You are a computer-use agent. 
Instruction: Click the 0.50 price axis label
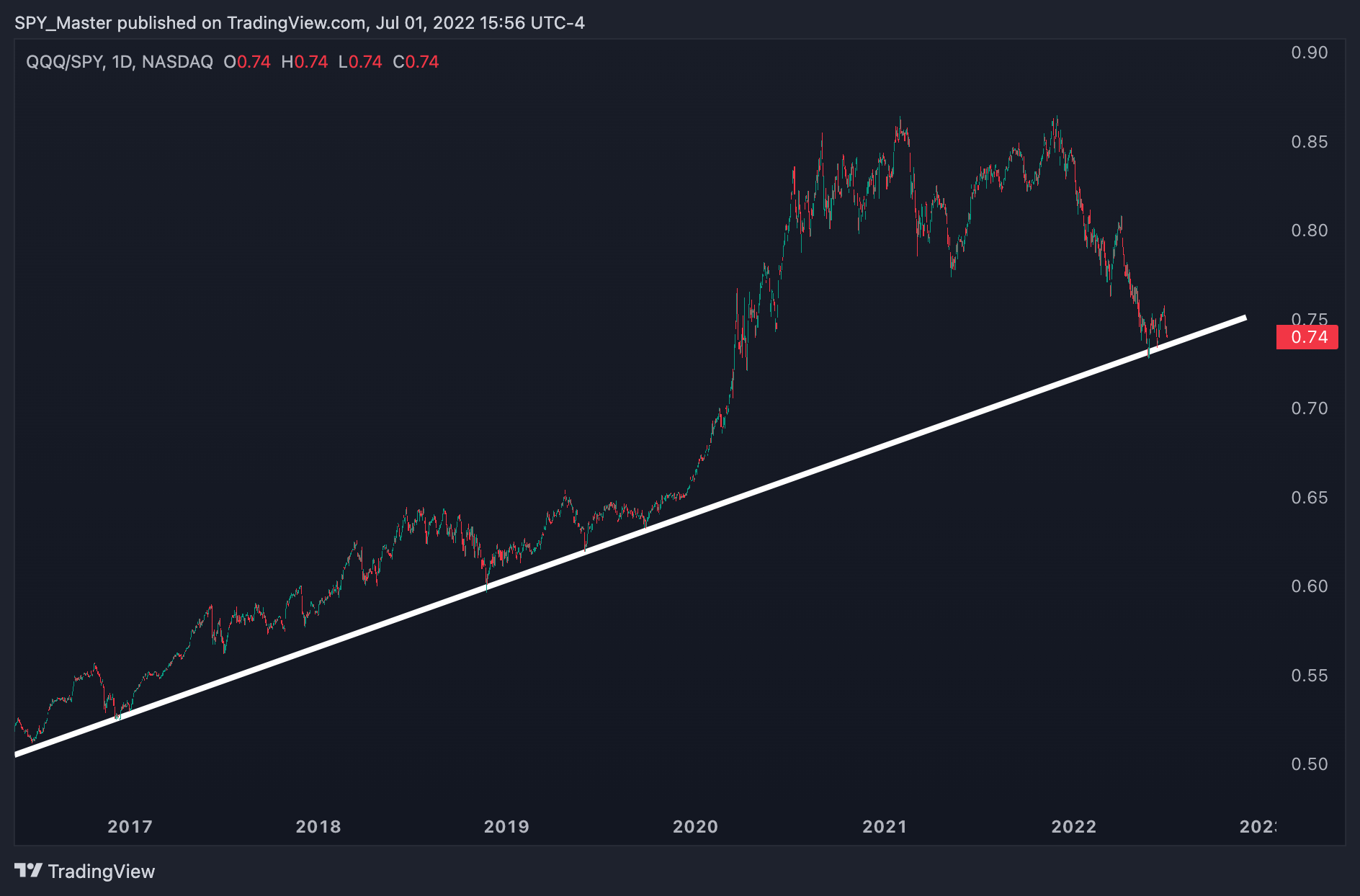click(1310, 764)
